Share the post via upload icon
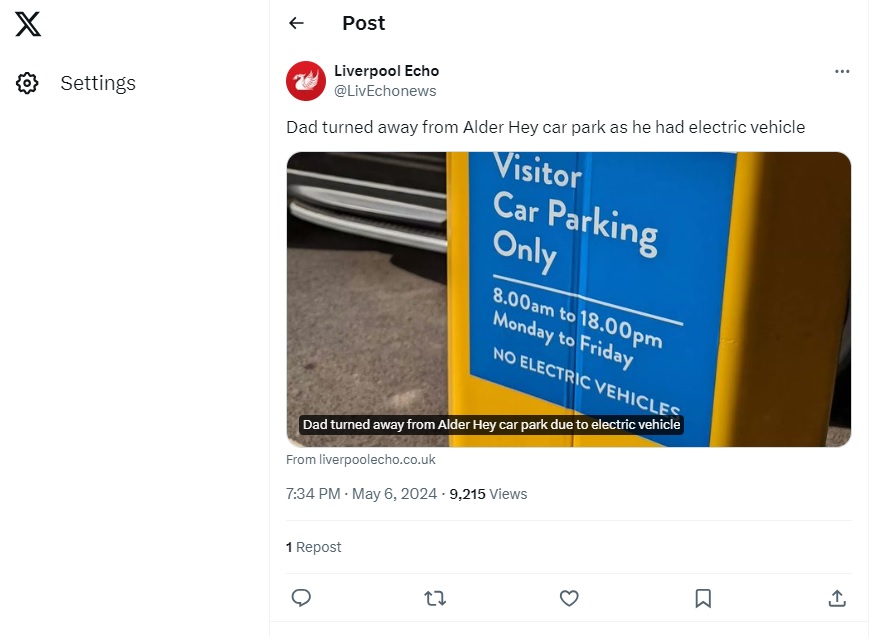This screenshot has width=877, height=637. coord(837,598)
